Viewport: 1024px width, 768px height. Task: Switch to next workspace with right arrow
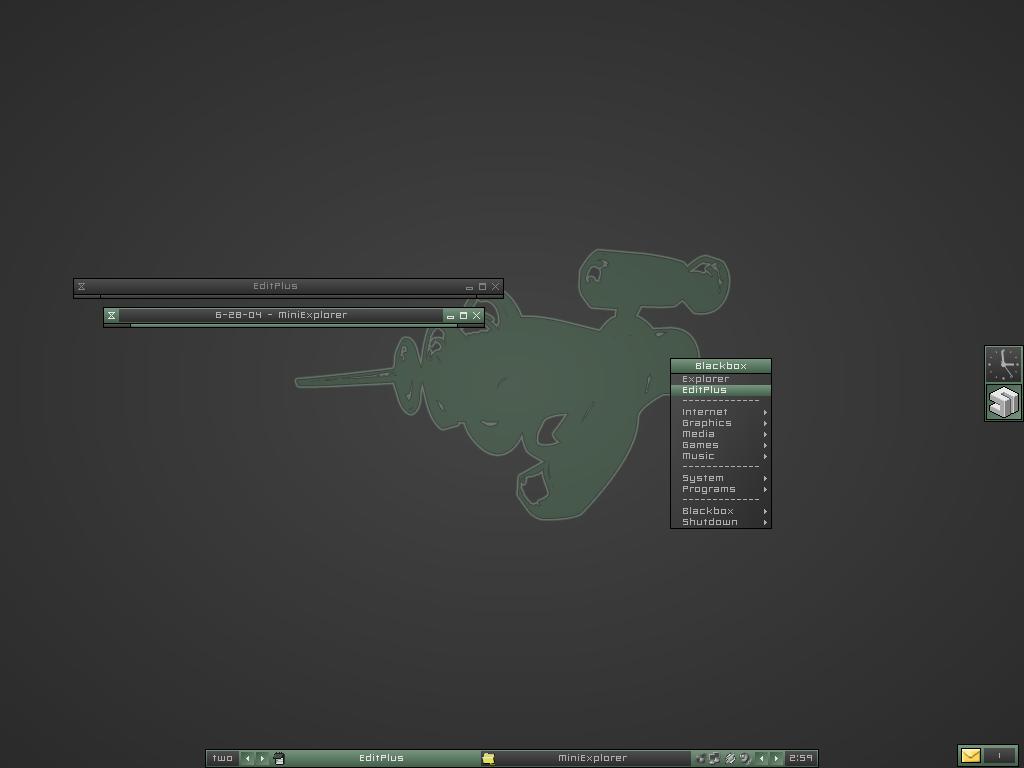click(x=263, y=758)
